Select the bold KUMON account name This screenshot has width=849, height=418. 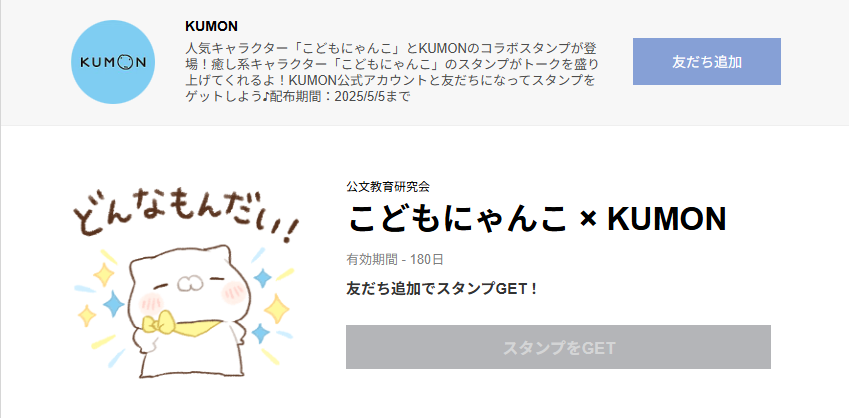(211, 26)
